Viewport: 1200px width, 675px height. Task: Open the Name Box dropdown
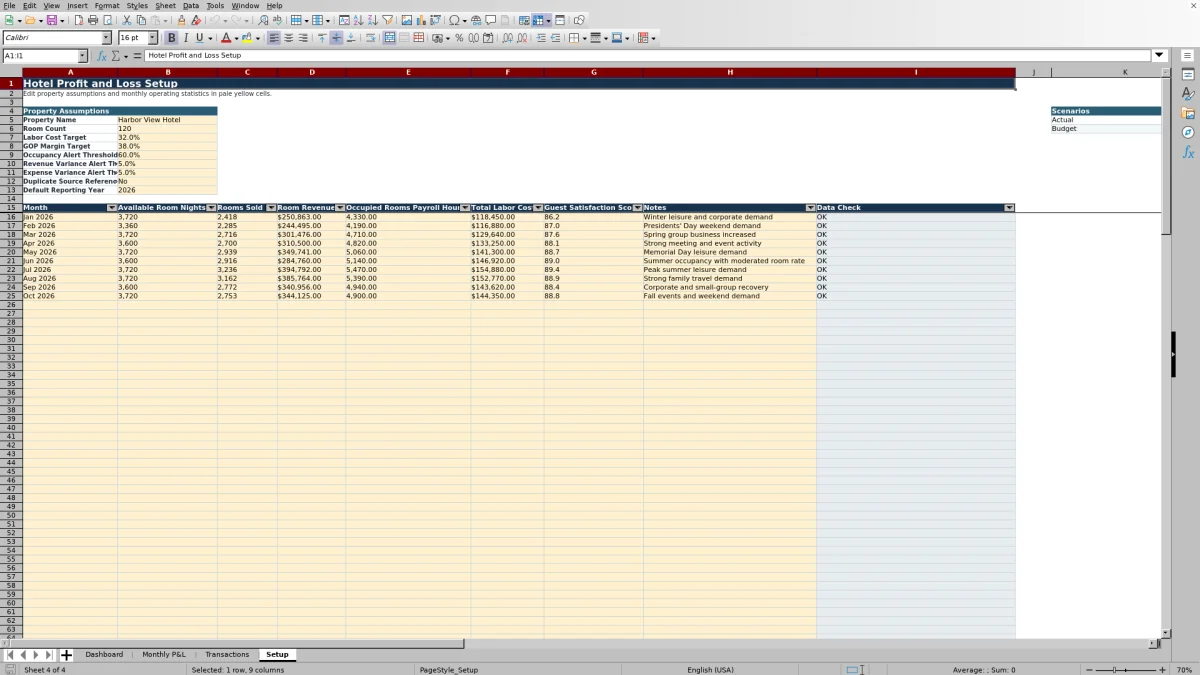(82, 56)
